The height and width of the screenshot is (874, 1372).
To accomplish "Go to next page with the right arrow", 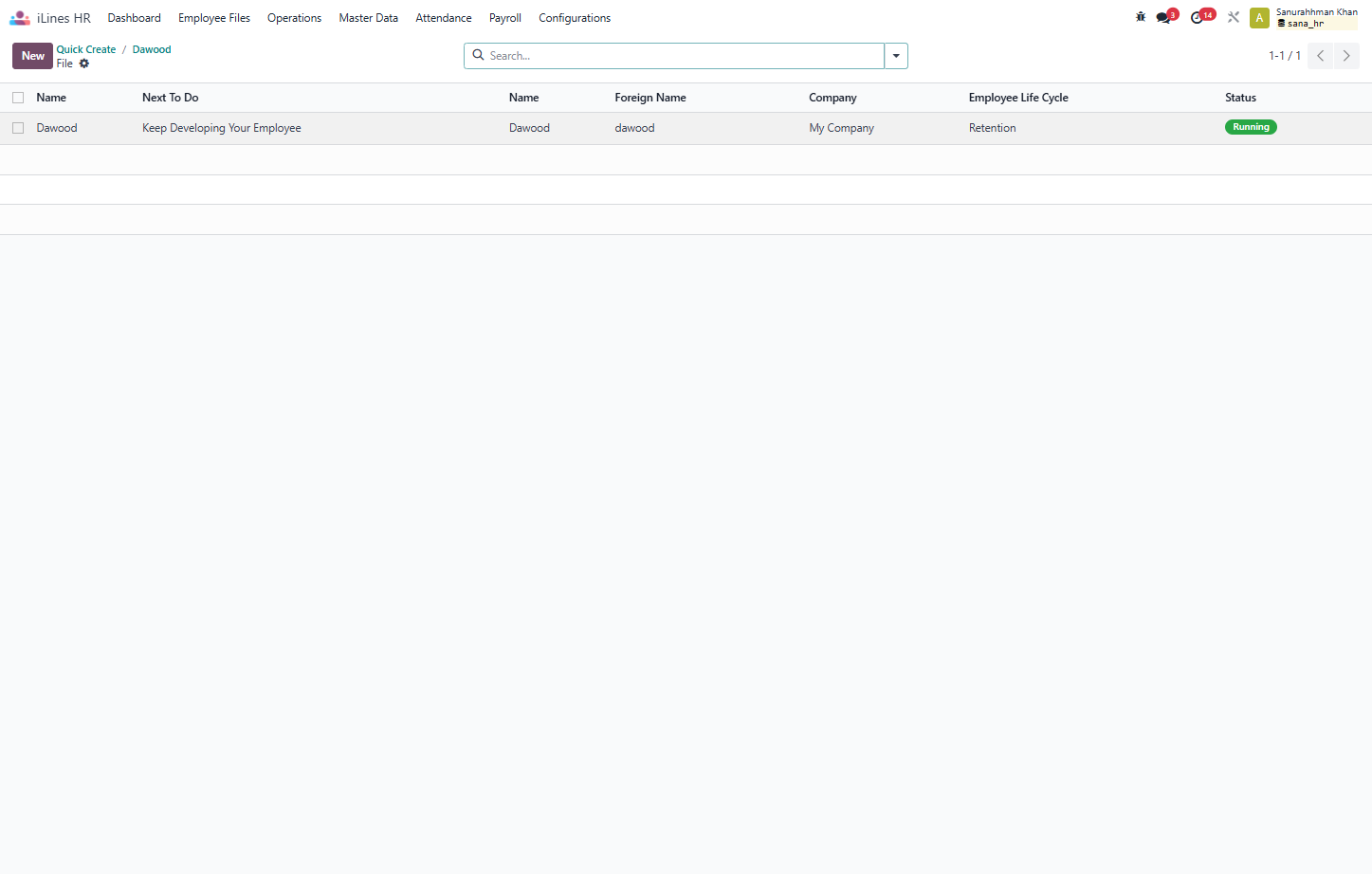I will tap(1346, 56).
